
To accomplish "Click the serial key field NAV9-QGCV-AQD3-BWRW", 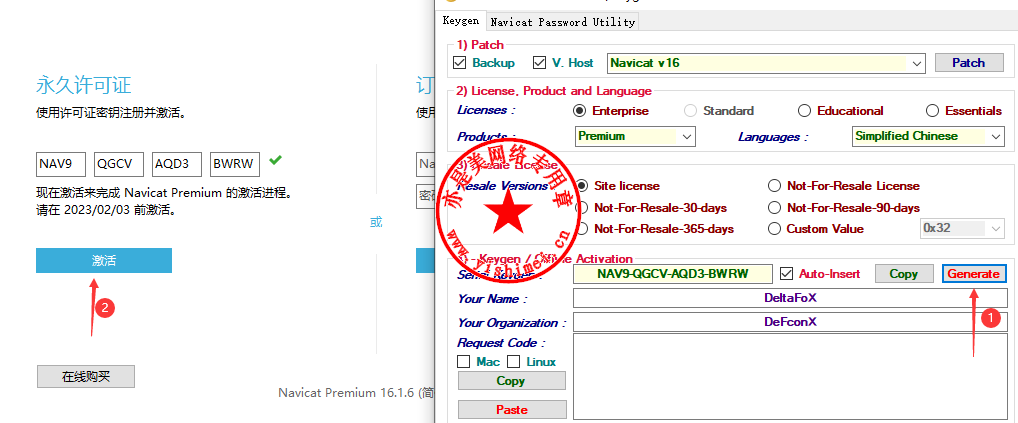I will point(673,274).
